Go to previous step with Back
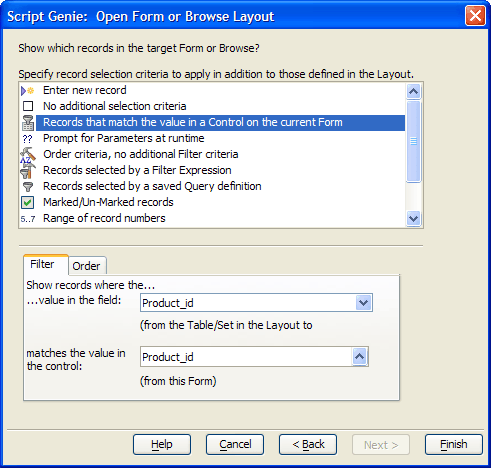The height and width of the screenshot is (468, 491). (x=308, y=445)
